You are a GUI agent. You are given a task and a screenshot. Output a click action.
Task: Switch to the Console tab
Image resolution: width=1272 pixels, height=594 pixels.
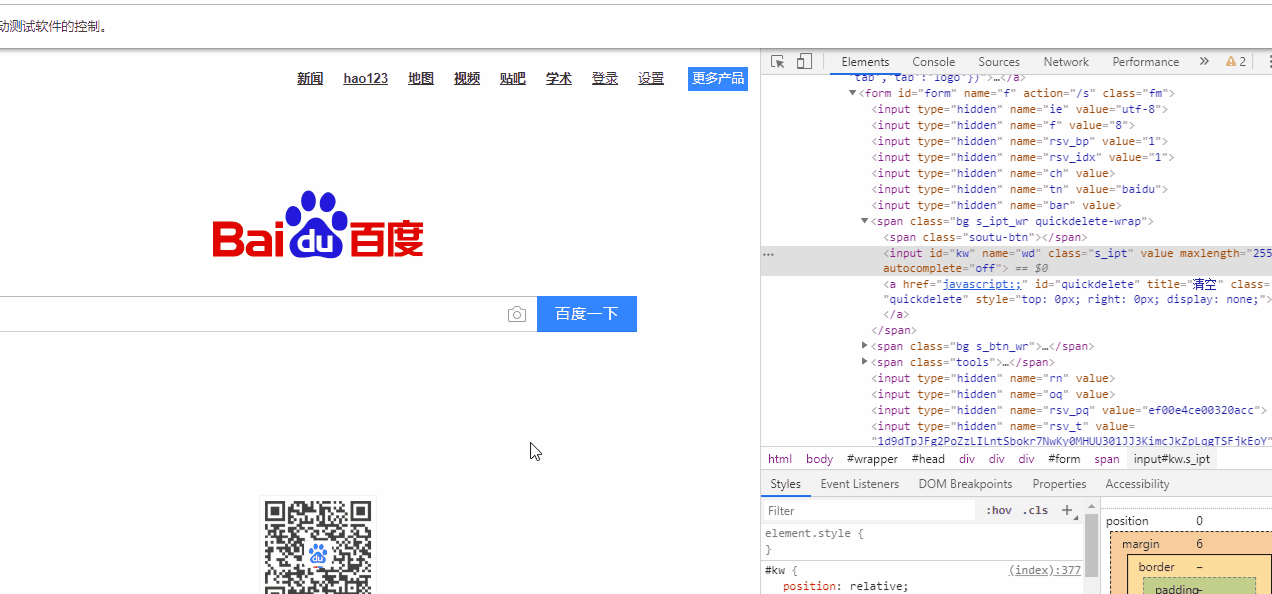pyautogui.click(x=933, y=61)
